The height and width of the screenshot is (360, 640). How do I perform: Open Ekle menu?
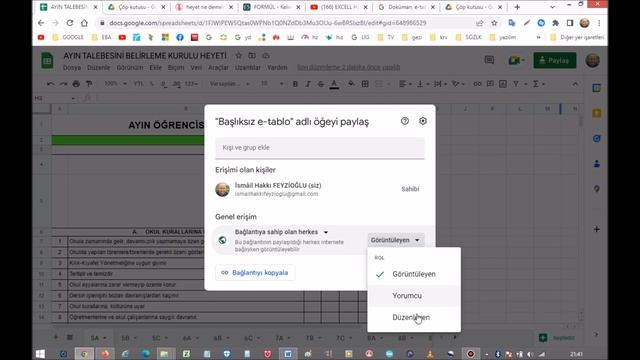pos(156,67)
